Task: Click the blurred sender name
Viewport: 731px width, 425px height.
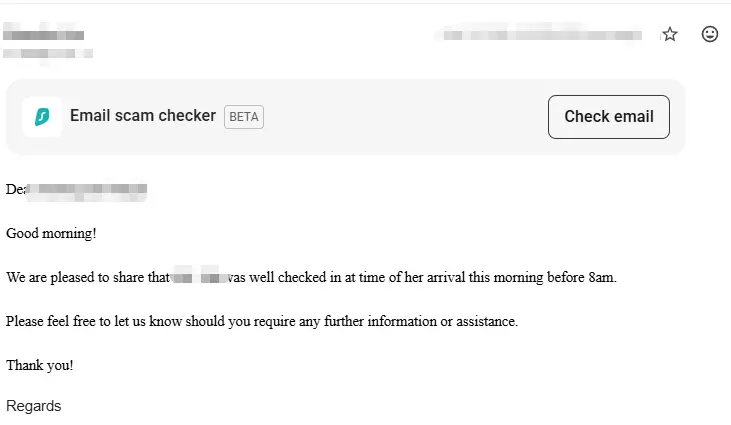Action: [43, 35]
